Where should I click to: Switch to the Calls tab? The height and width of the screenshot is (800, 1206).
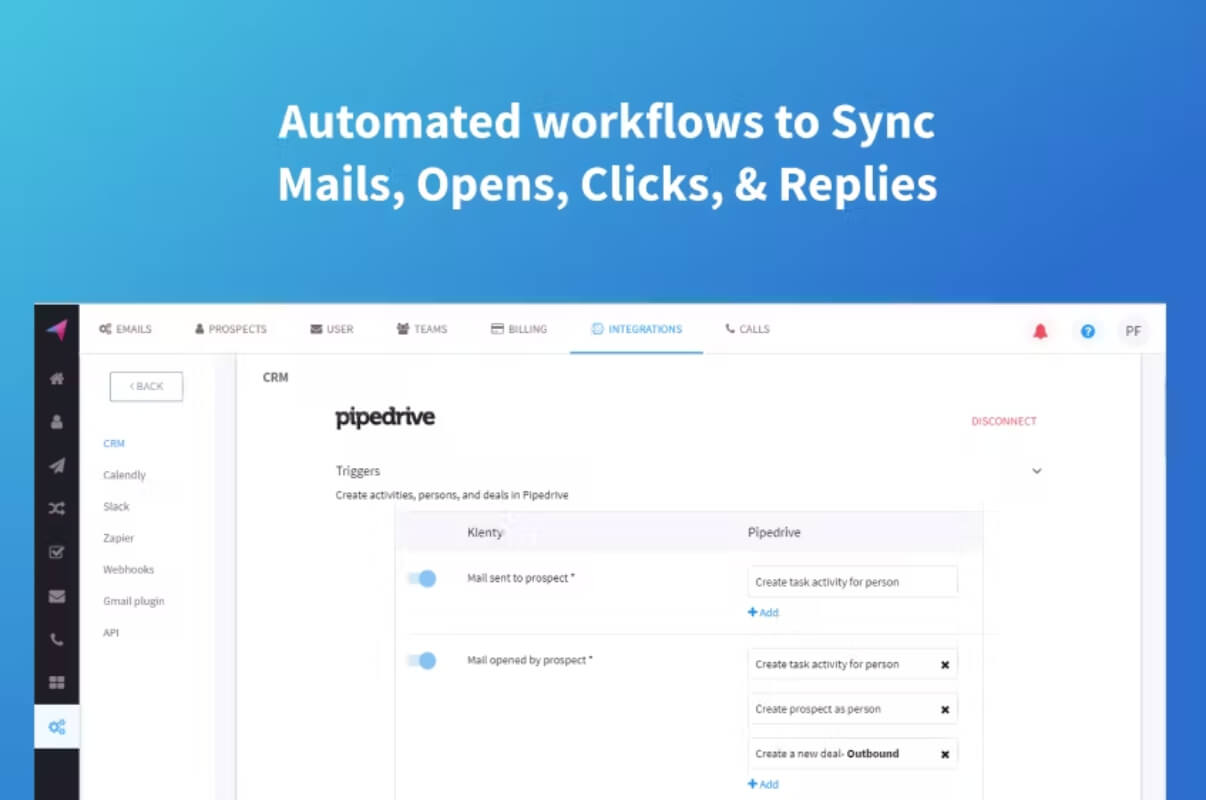(748, 329)
